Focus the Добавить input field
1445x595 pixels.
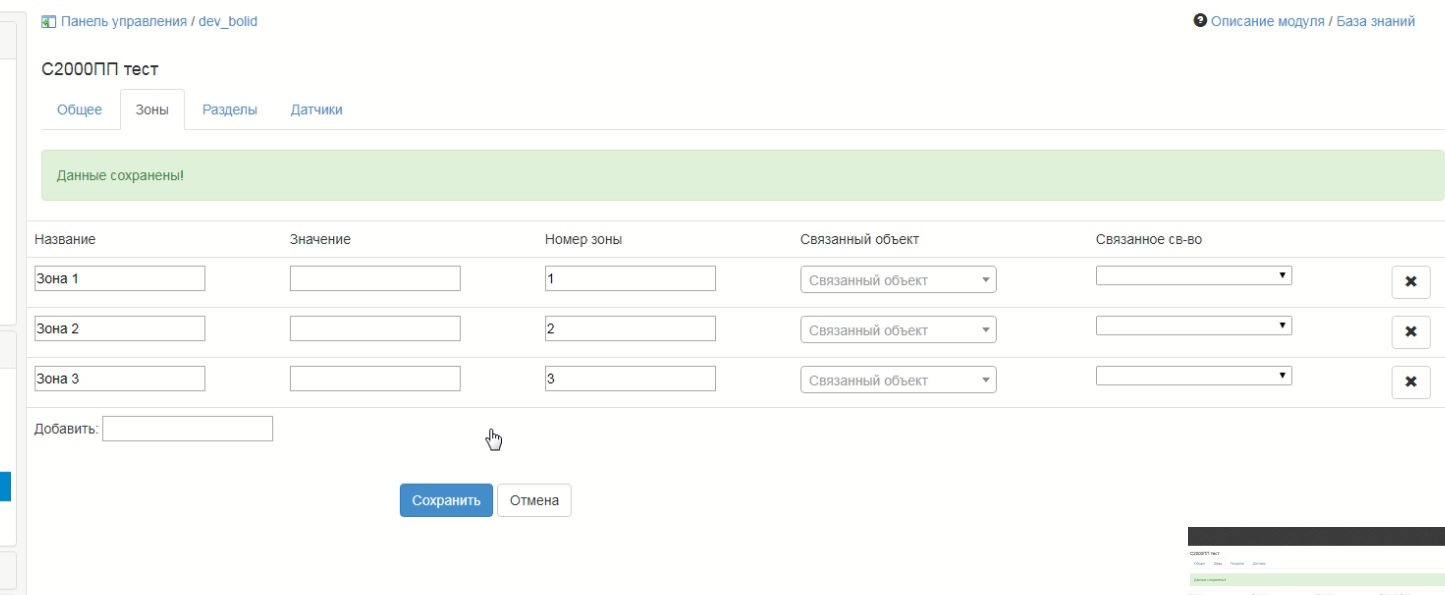[x=187, y=429]
